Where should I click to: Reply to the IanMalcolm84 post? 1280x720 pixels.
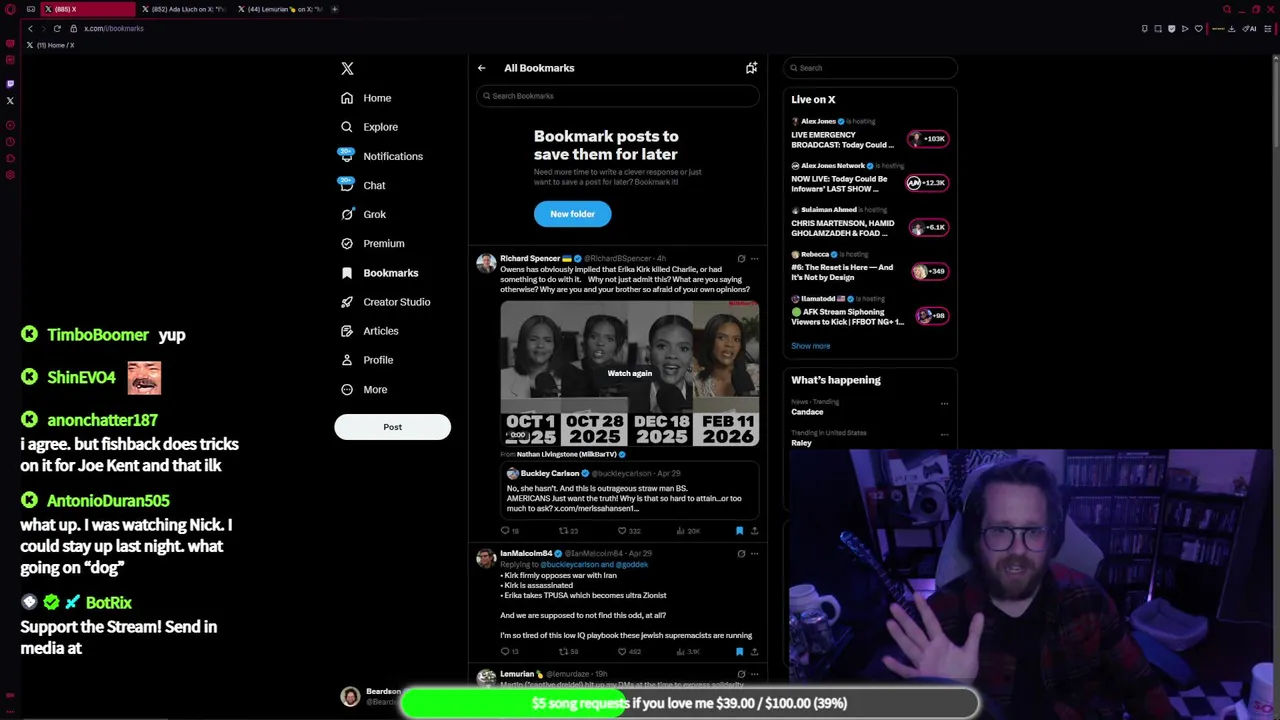point(505,651)
